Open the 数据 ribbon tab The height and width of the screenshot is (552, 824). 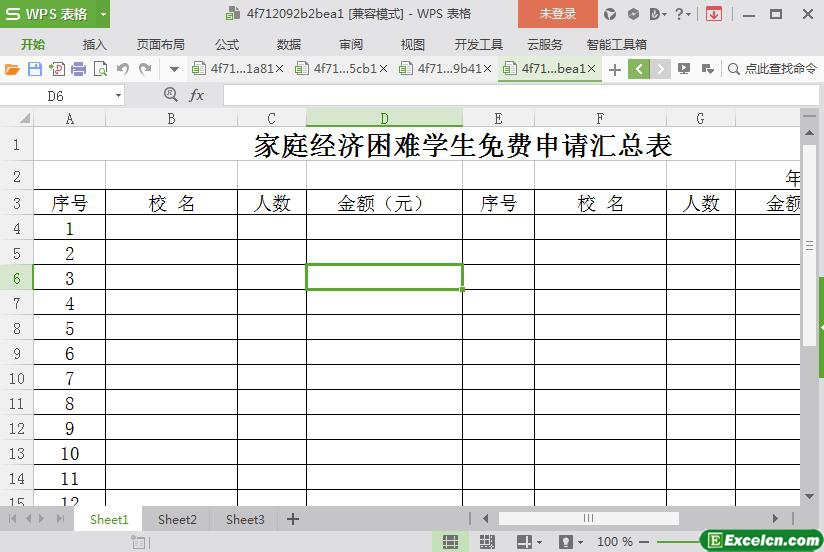pos(289,45)
